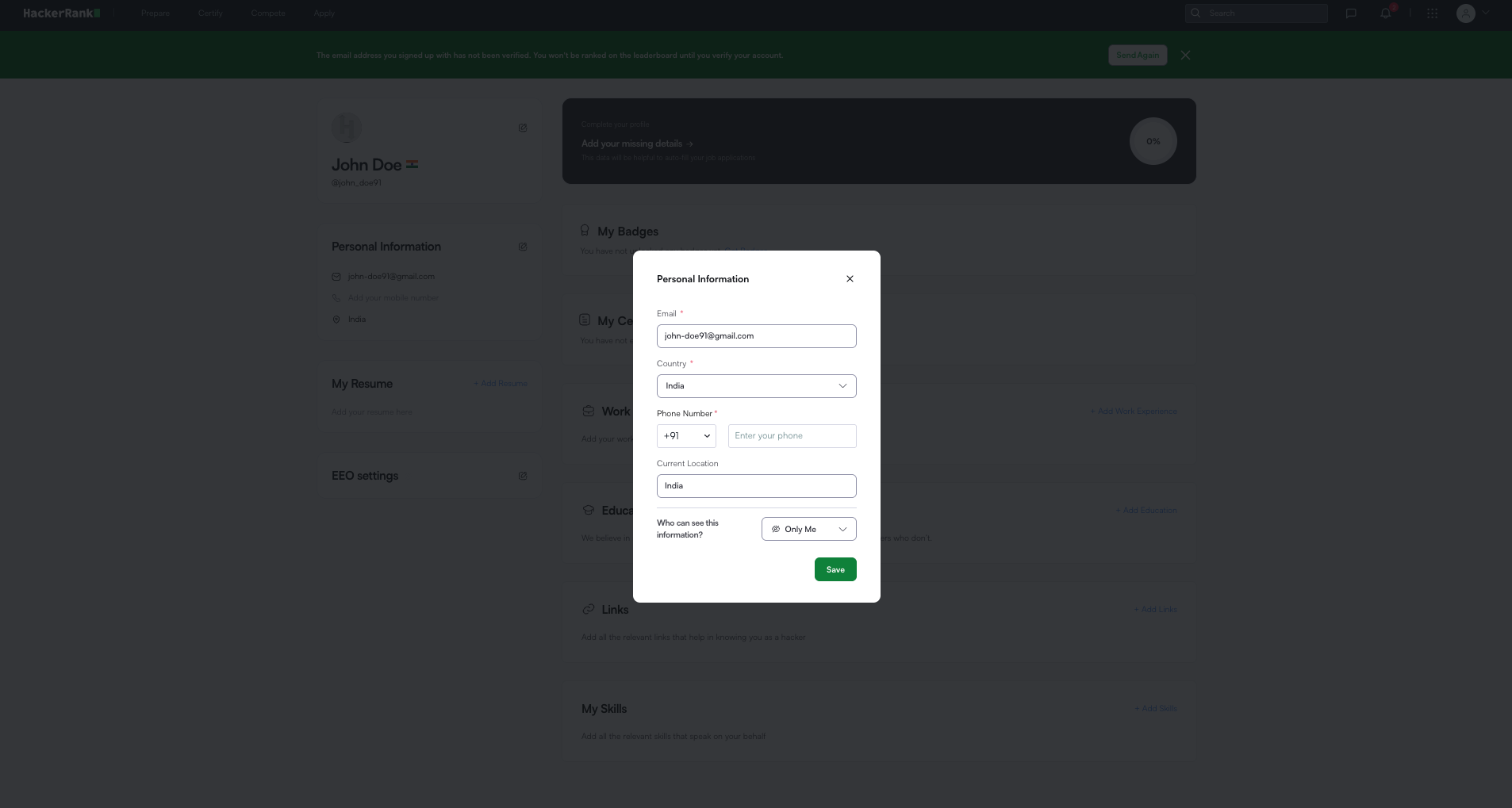Open the Country dropdown showing India
Screen dimensions: 1512x808
757,386
